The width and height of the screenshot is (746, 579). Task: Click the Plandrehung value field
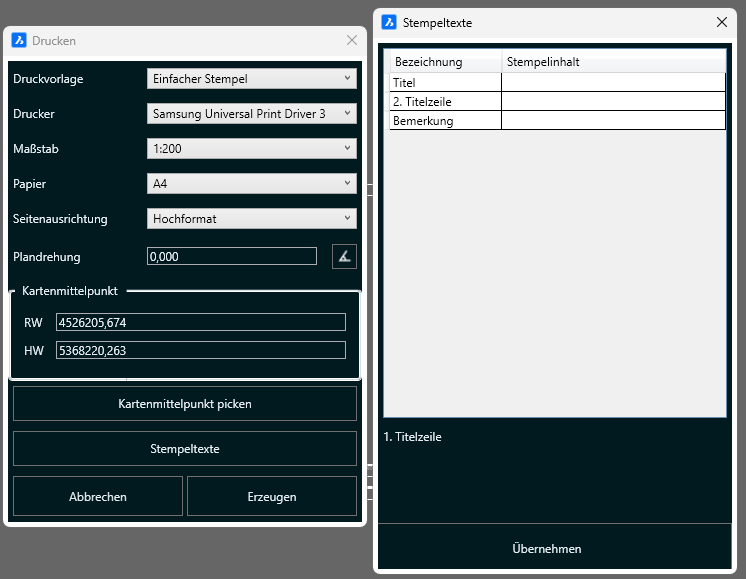coord(231,257)
